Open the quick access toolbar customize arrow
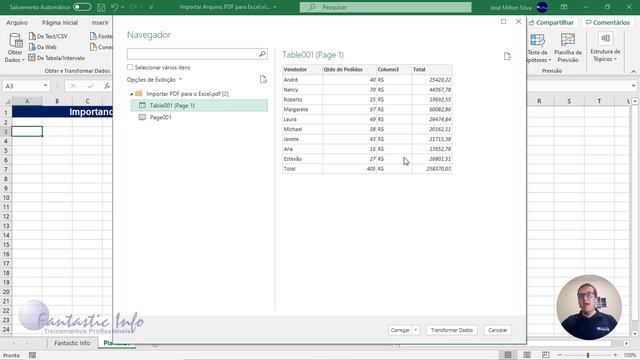Screen dimensions: 640x360 pyautogui.click(x=151, y=7)
